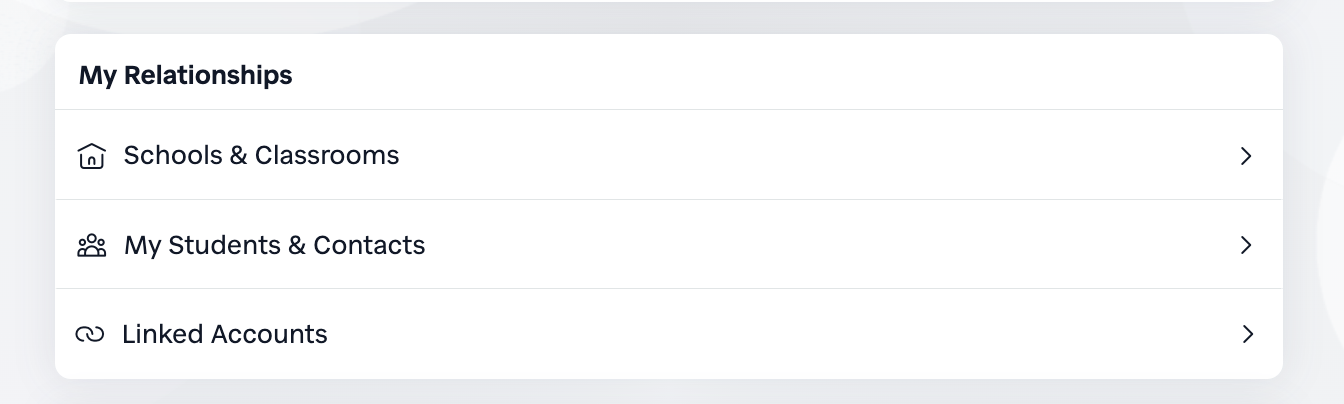Click the word "Classrooms" in the first row

[x=327, y=156]
